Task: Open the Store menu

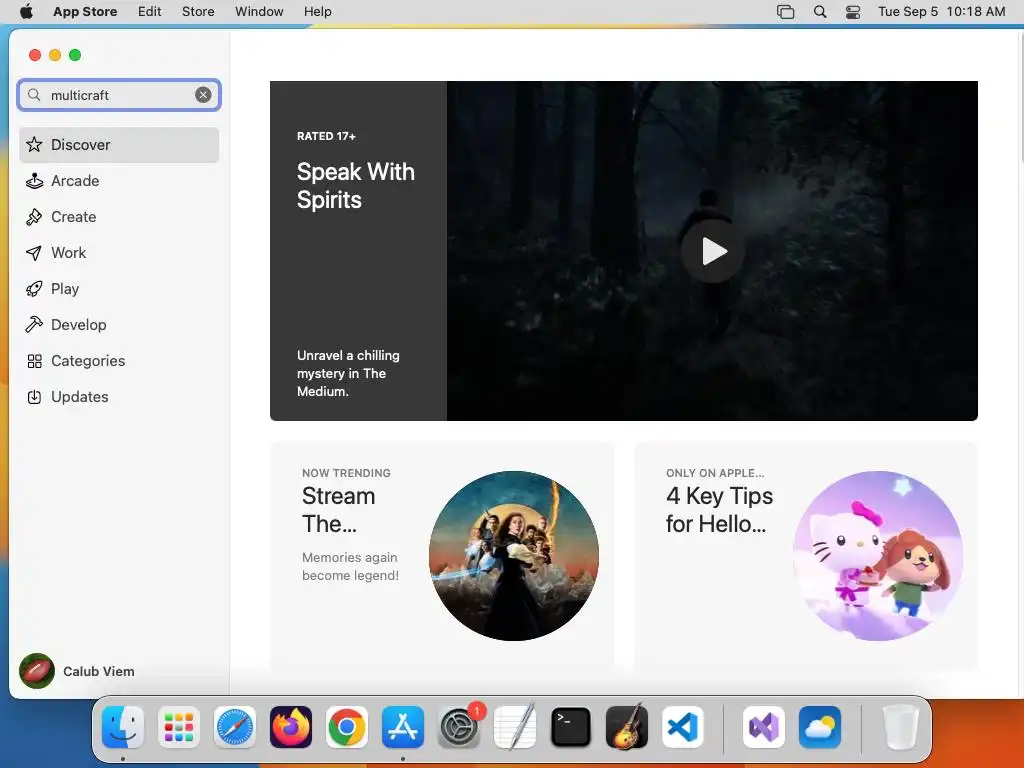Action: tap(198, 12)
